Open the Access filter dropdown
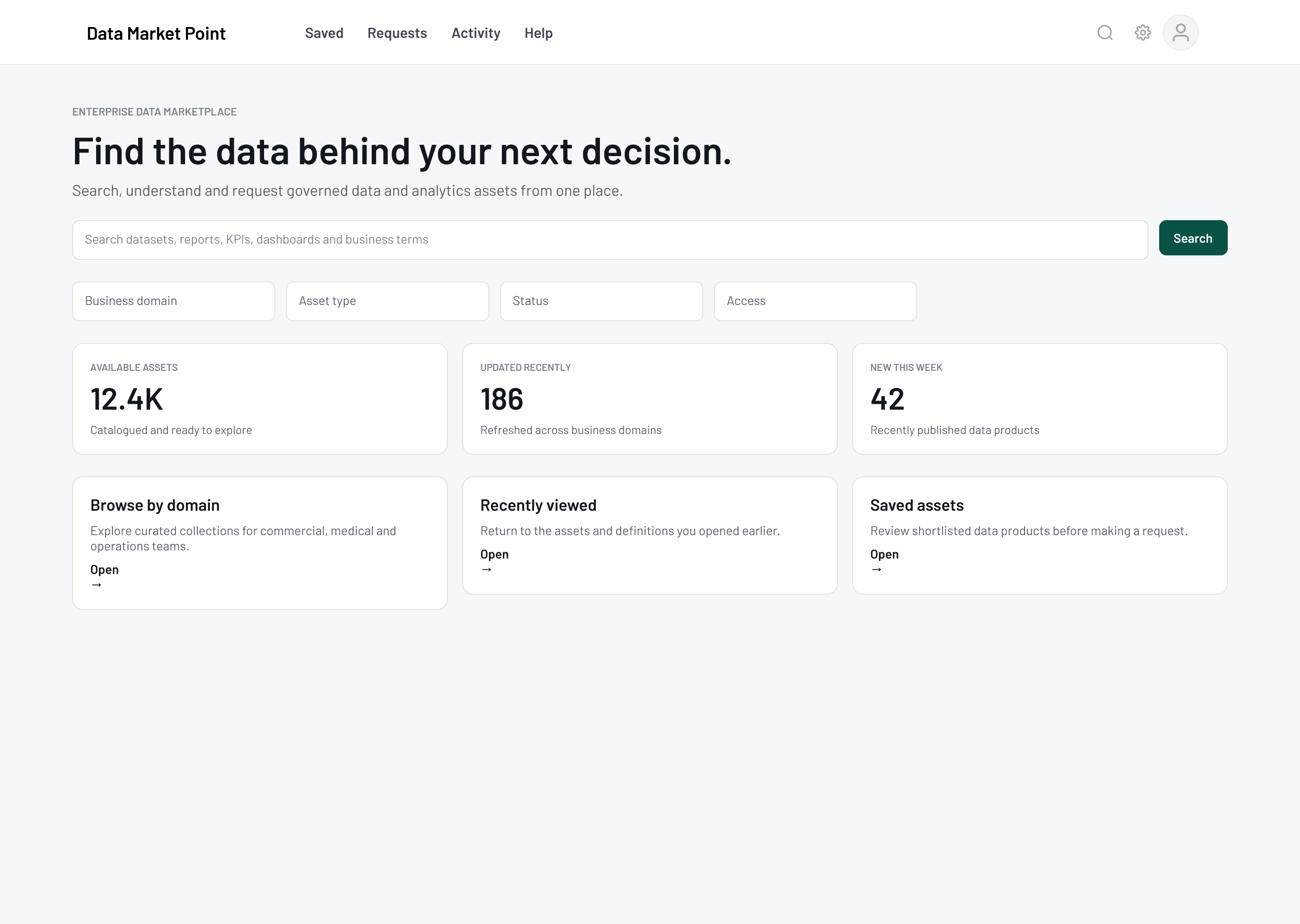Image resolution: width=1300 pixels, height=924 pixels. 816,301
